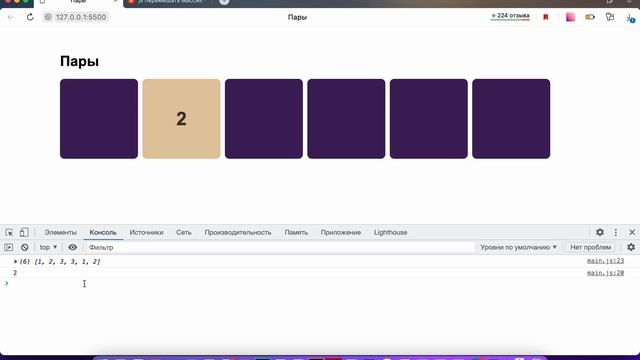Click the Фильтр filter field
Screen dimensions: 640x360
pos(280,247)
